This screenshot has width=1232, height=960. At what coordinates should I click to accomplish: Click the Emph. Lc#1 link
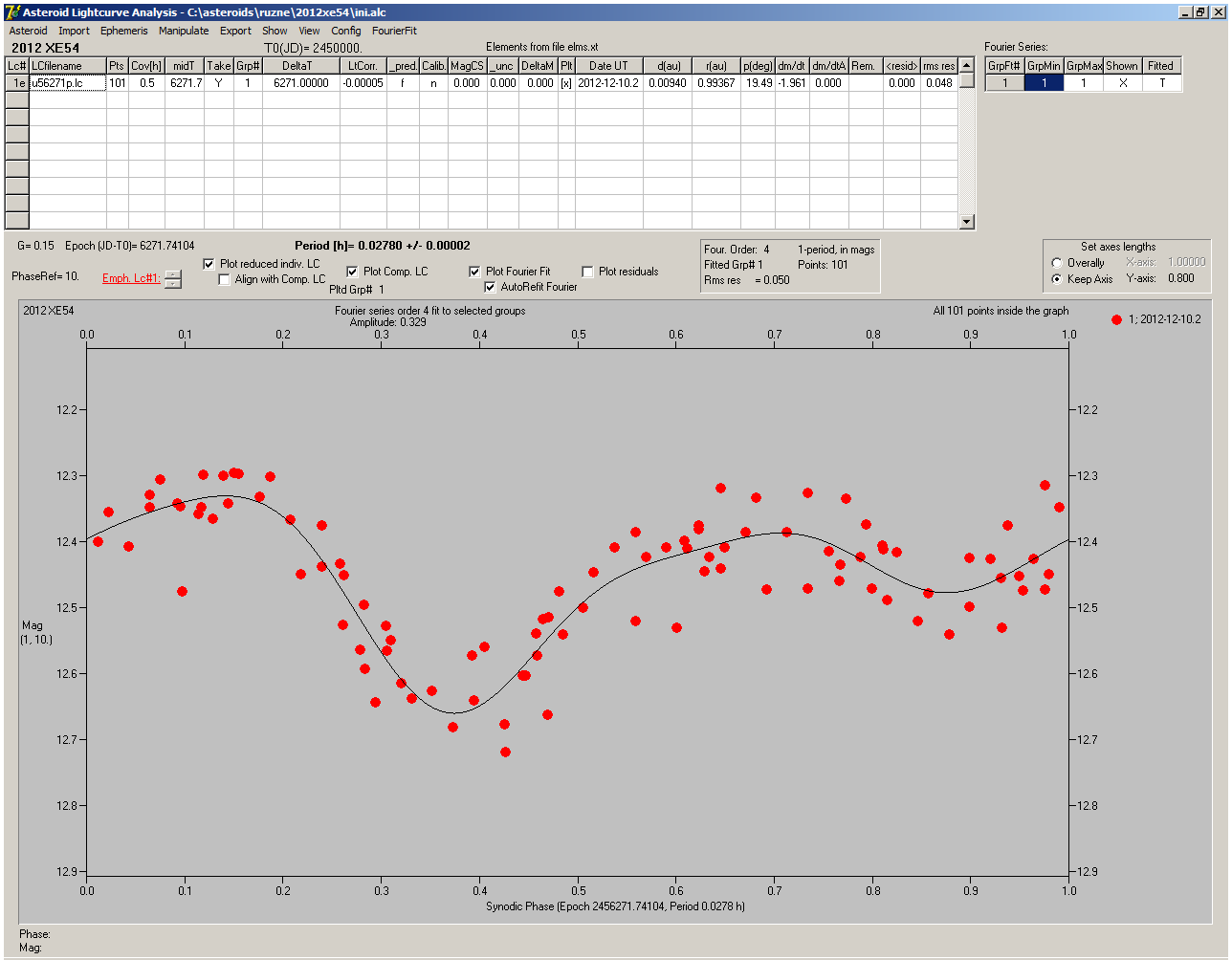pos(131,278)
